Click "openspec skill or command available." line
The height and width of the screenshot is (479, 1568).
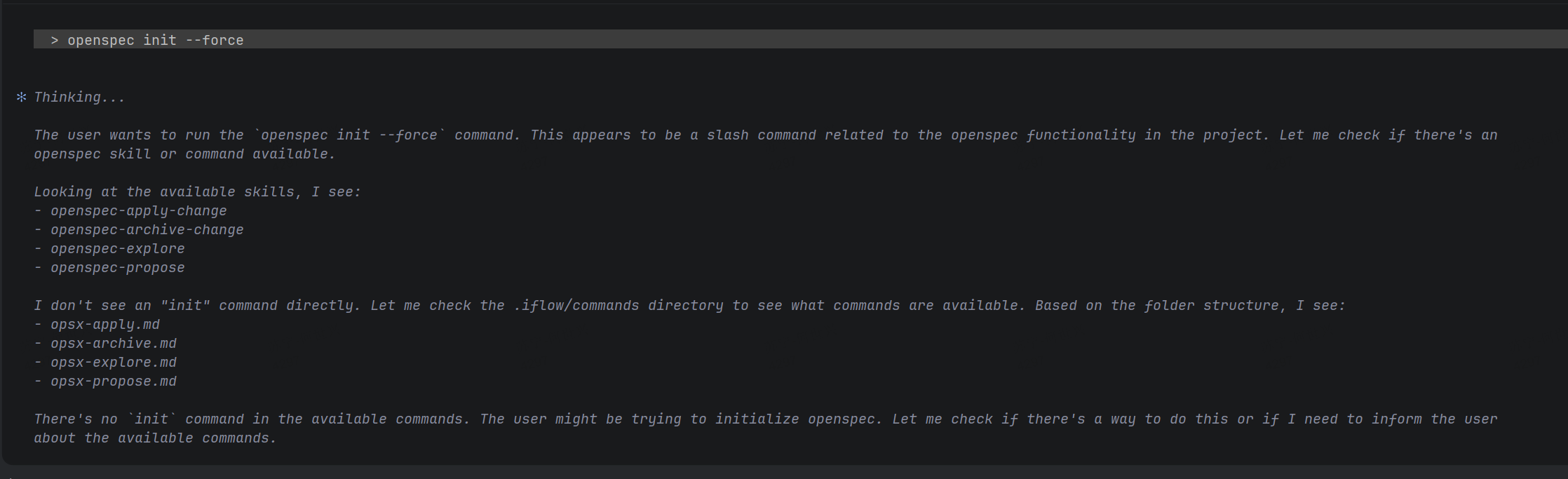[184, 154]
